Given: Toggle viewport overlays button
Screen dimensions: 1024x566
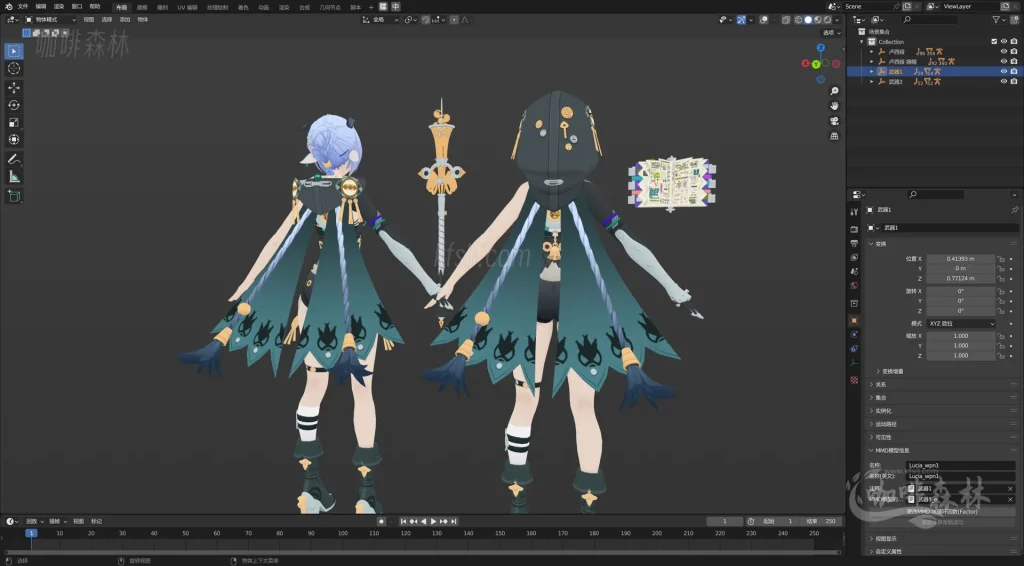Looking at the screenshot, I should pos(763,20).
